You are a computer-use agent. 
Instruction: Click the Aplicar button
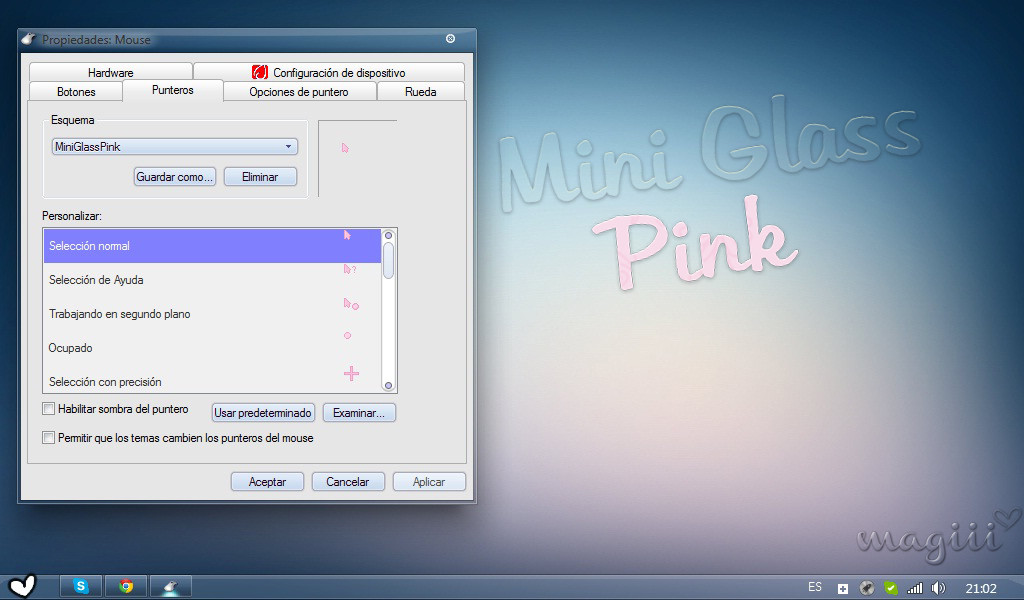click(429, 482)
